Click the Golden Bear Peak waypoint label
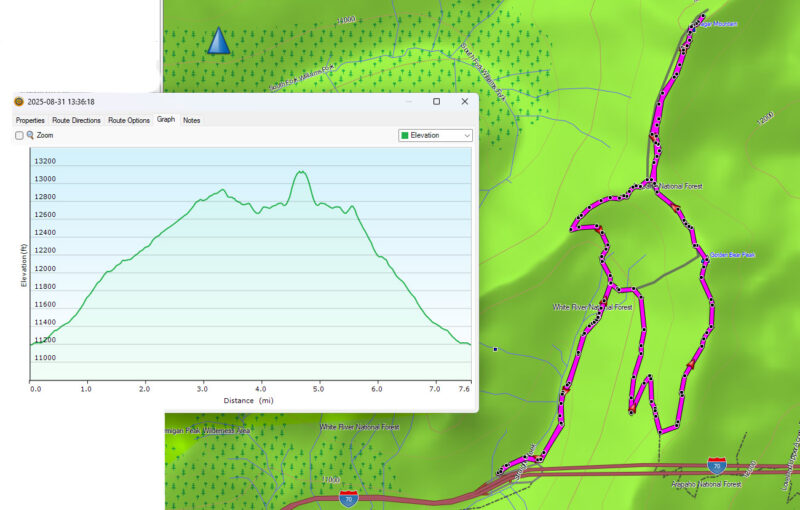The height and width of the screenshot is (510, 800). [x=732, y=255]
